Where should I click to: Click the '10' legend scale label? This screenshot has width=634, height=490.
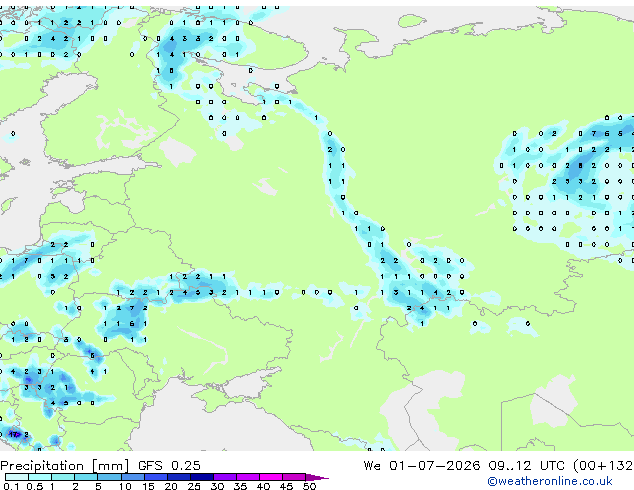(125, 486)
